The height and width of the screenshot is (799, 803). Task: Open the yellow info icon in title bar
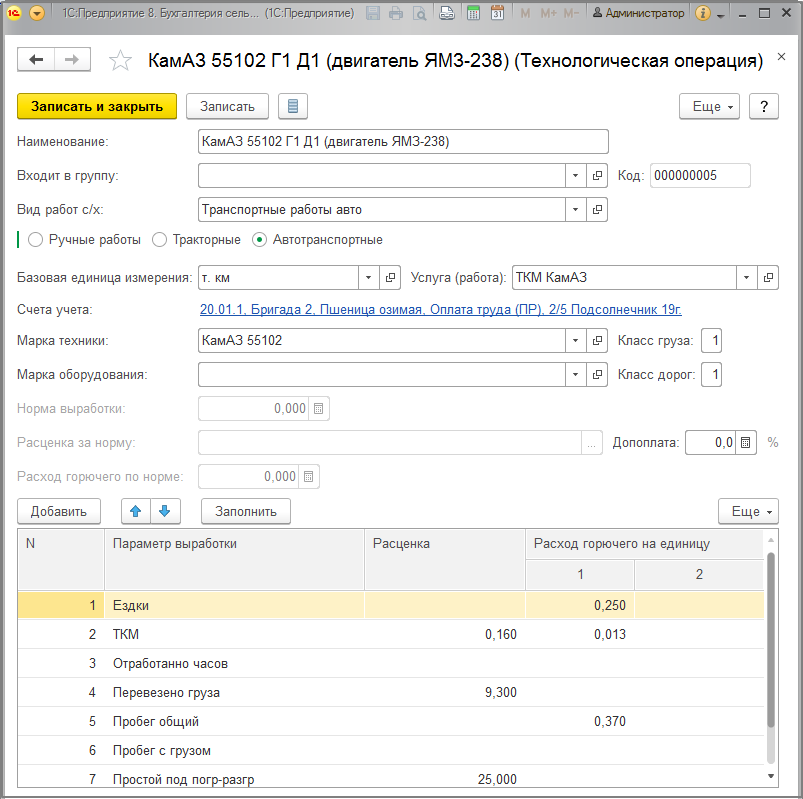pos(703,13)
